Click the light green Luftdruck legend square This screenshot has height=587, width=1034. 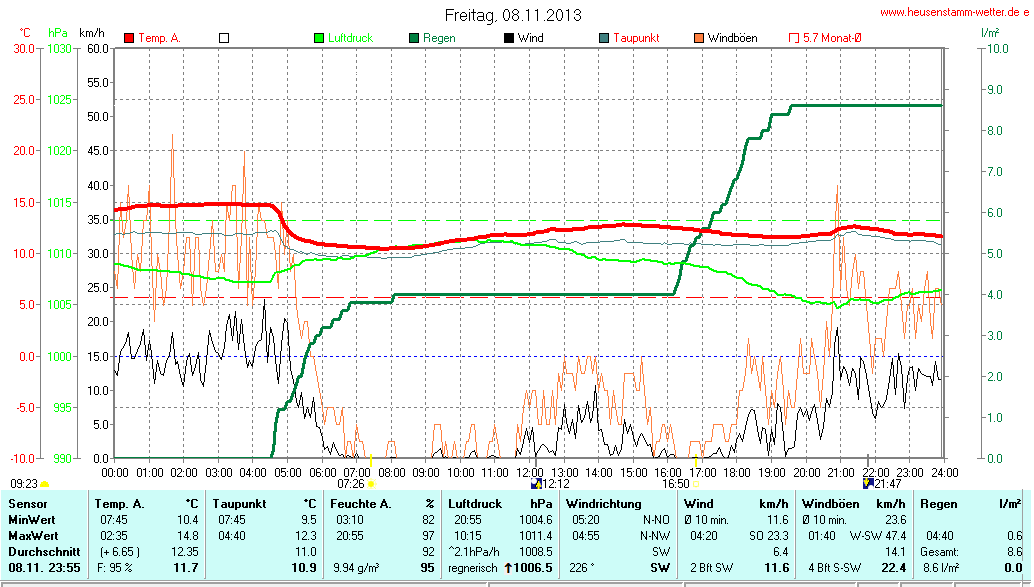[x=320, y=38]
